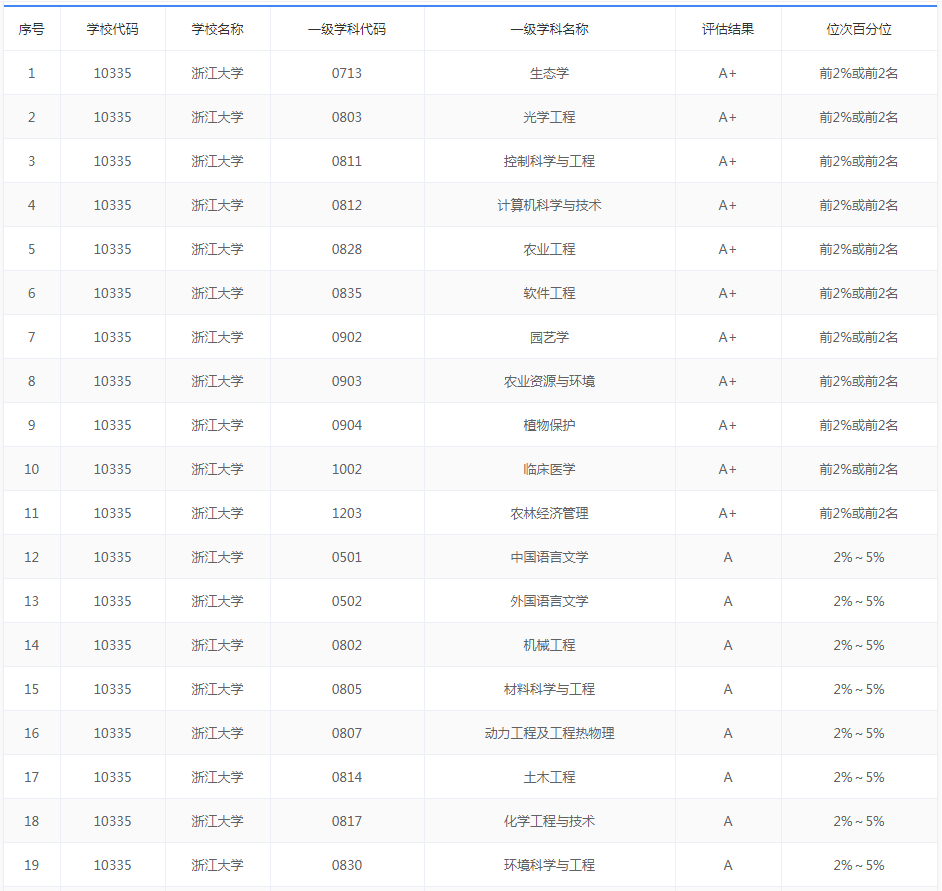This screenshot has width=942, height=891.
Task: Click row number 18 cell
Action: (31, 821)
